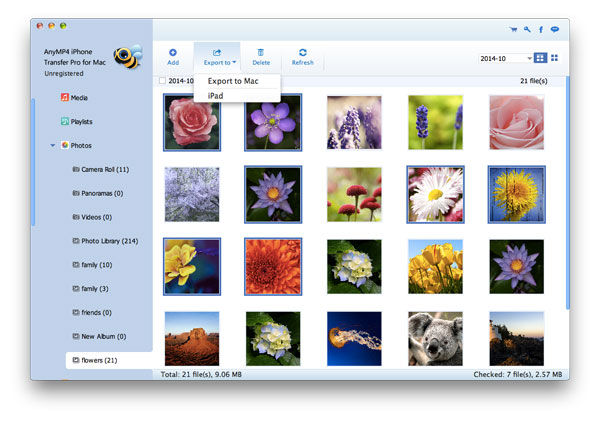Click the wrench registration icon

click(x=527, y=30)
